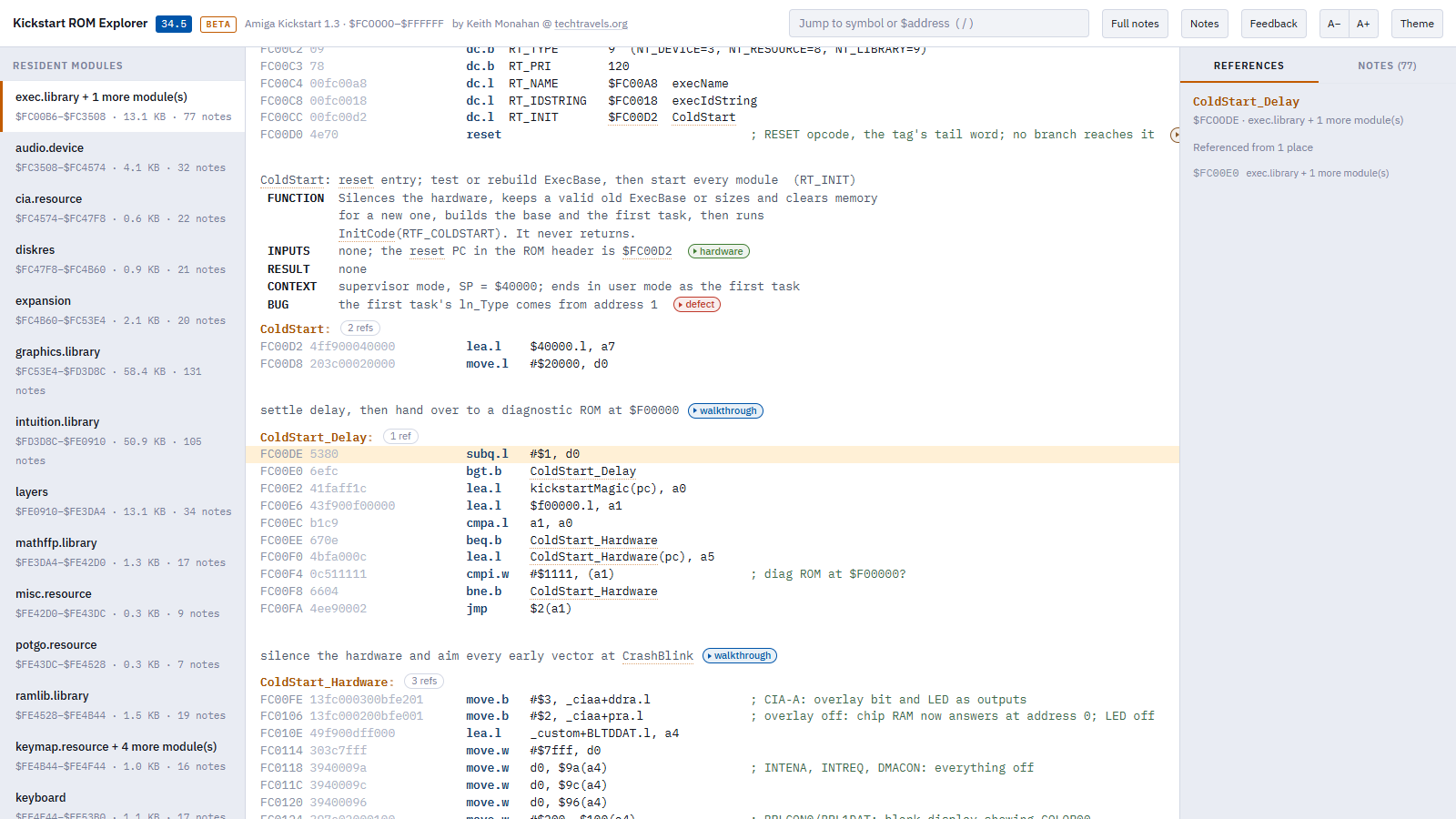Open the Feedback button
The height and width of the screenshot is (819, 1456).
coord(1273,24)
